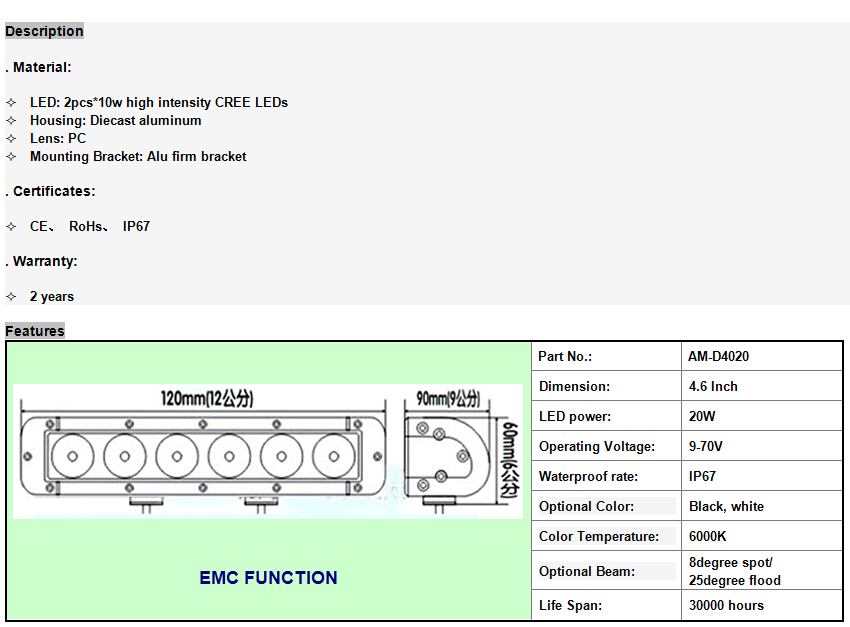Image resolution: width=850 pixels, height=627 pixels.
Task: Click the diamond bullet beside Lens: PC
Action: [11, 139]
